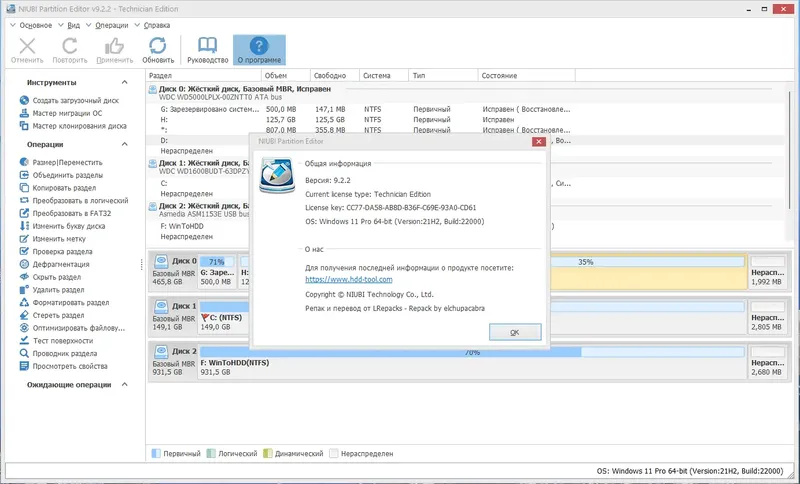Click the G: Заре... 71% partition block
The height and width of the screenshot is (484, 800).
(217, 271)
